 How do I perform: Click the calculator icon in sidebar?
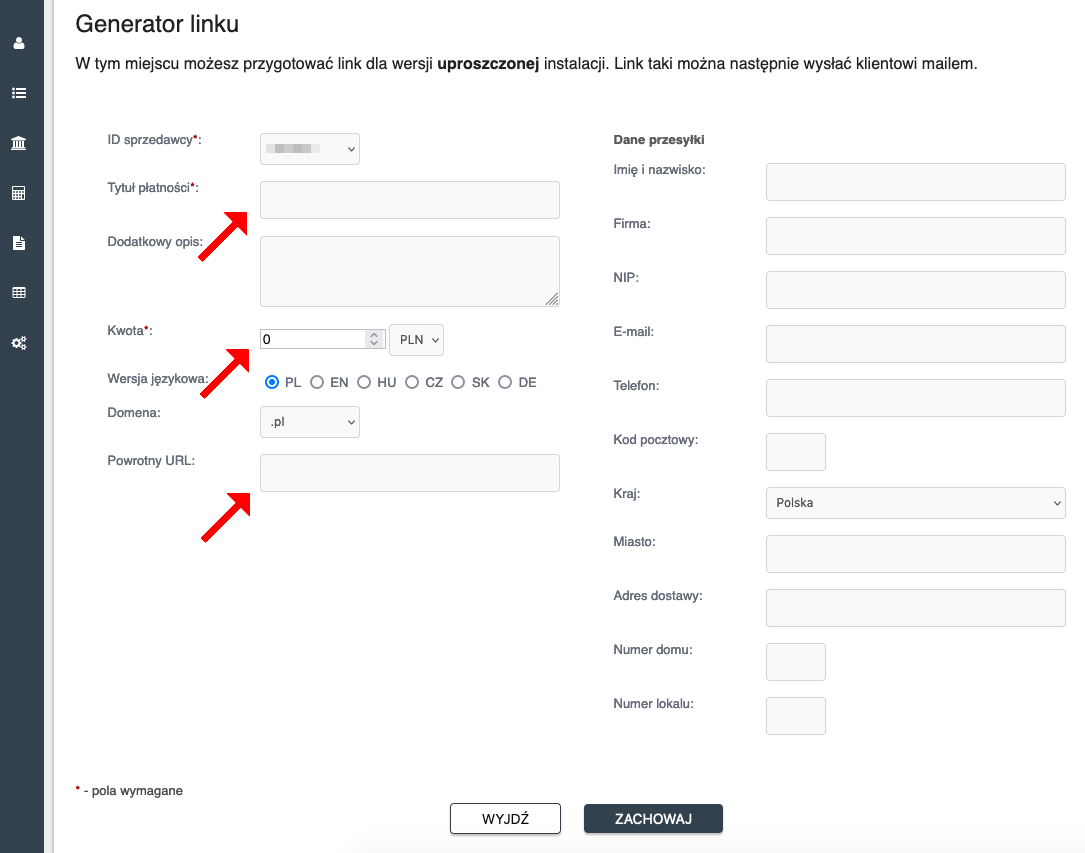pyautogui.click(x=20, y=192)
